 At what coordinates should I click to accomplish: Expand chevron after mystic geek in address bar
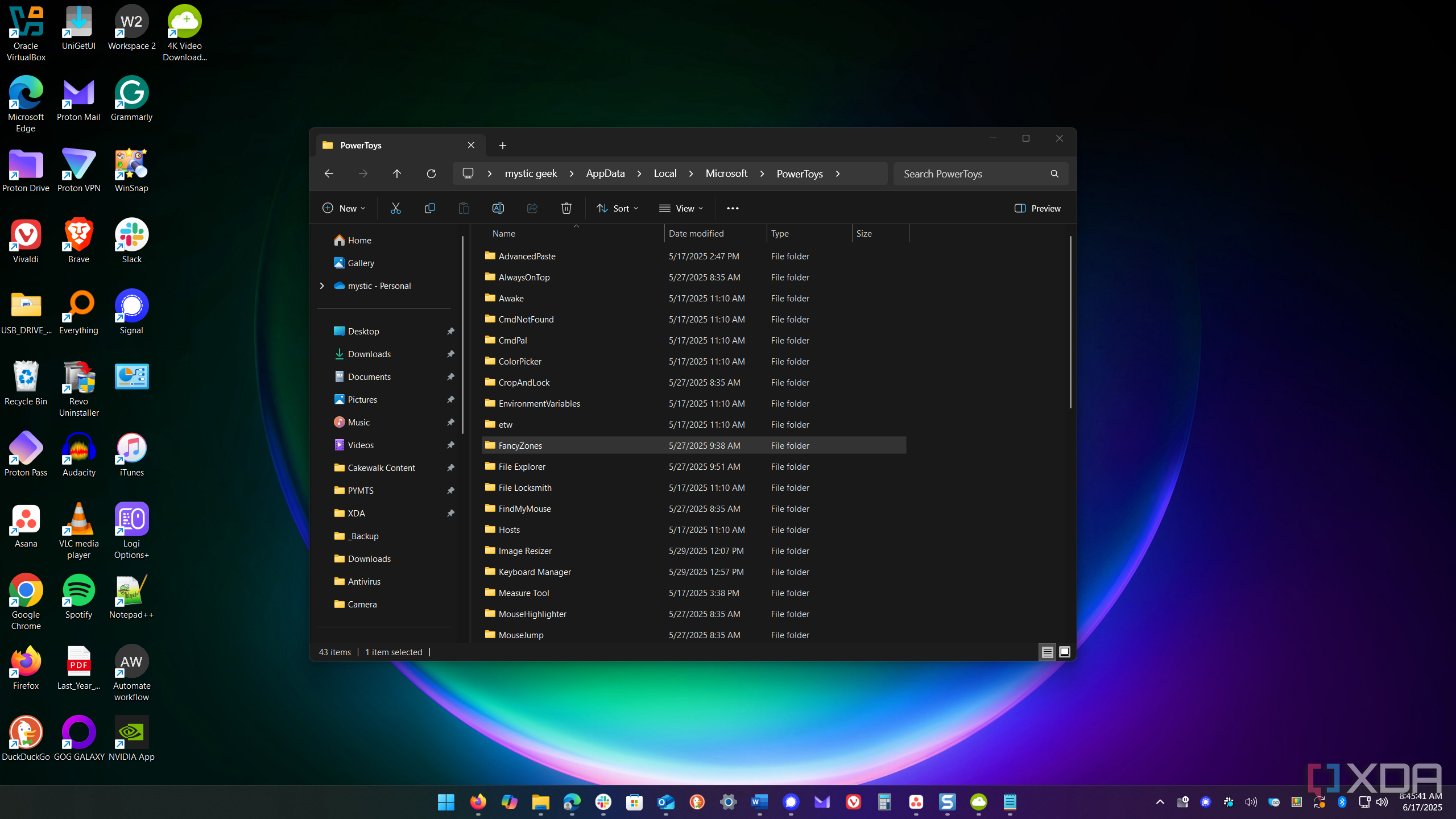[572, 173]
